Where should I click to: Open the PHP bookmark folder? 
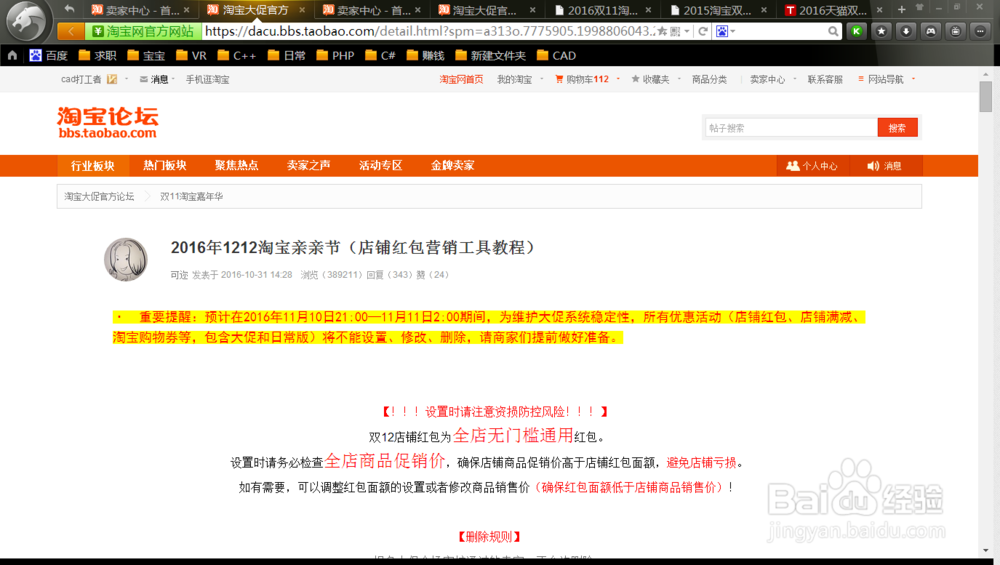click(335, 55)
